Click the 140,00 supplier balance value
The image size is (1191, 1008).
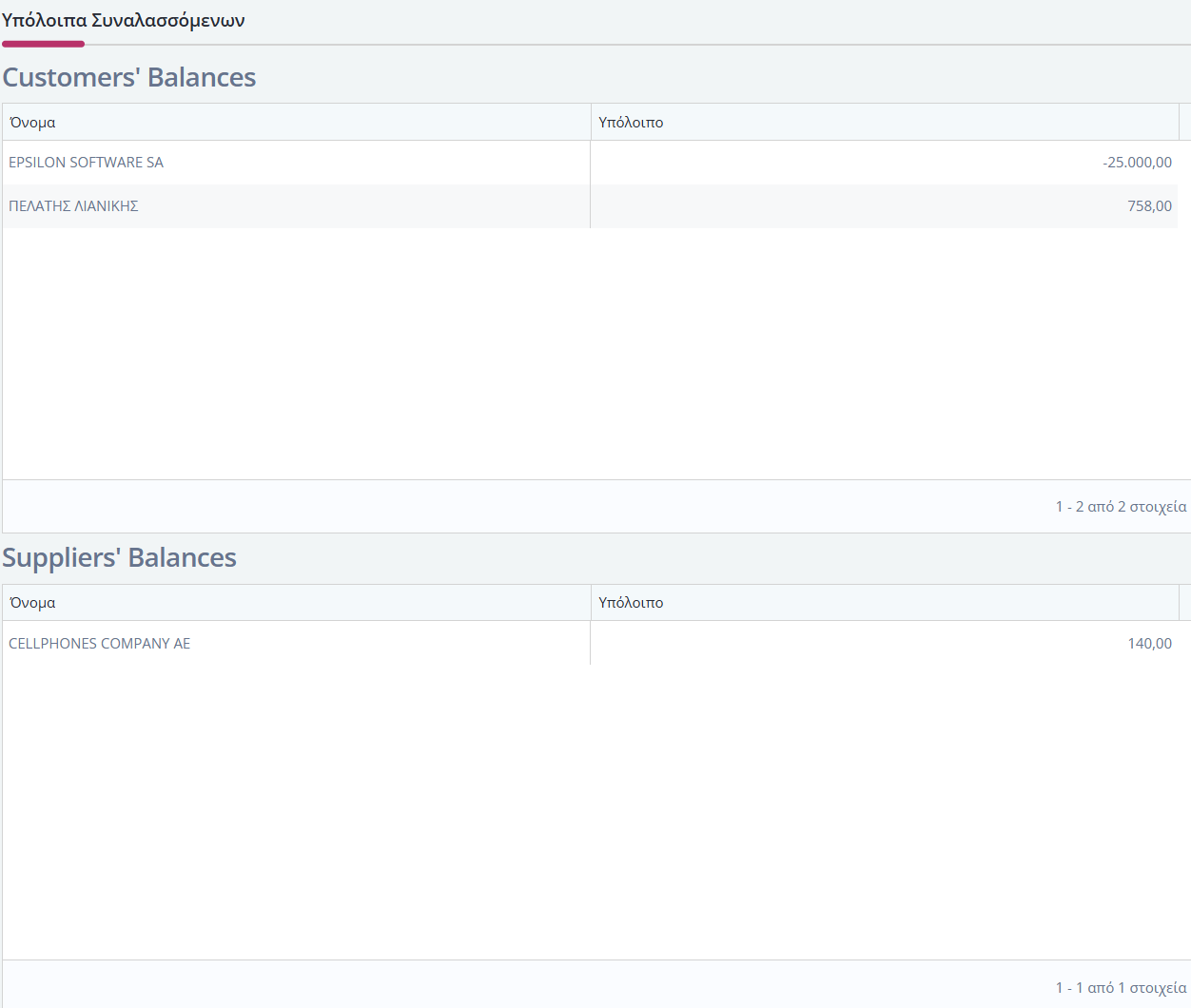tap(1149, 644)
